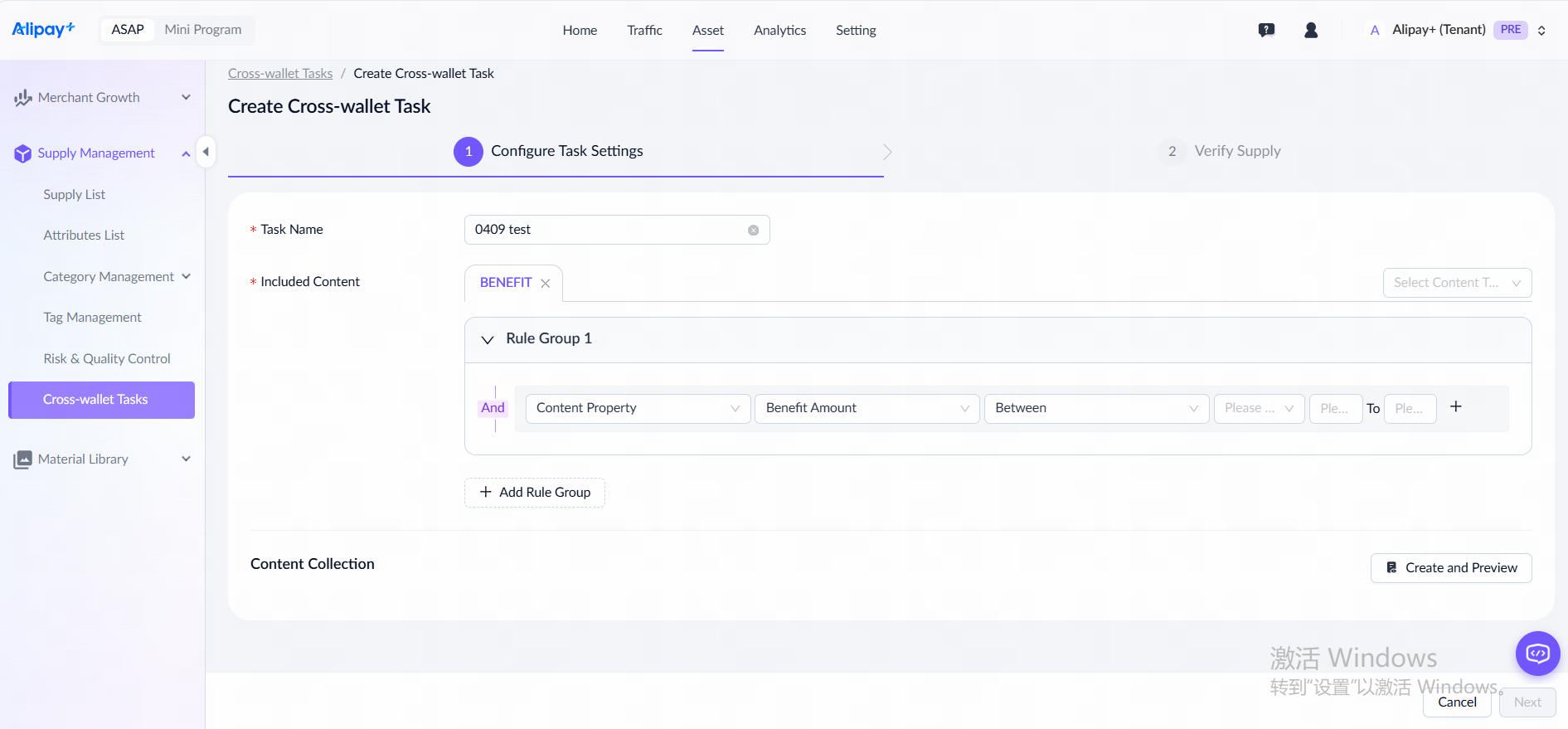Open the Between operator dropdown

coord(1095,408)
